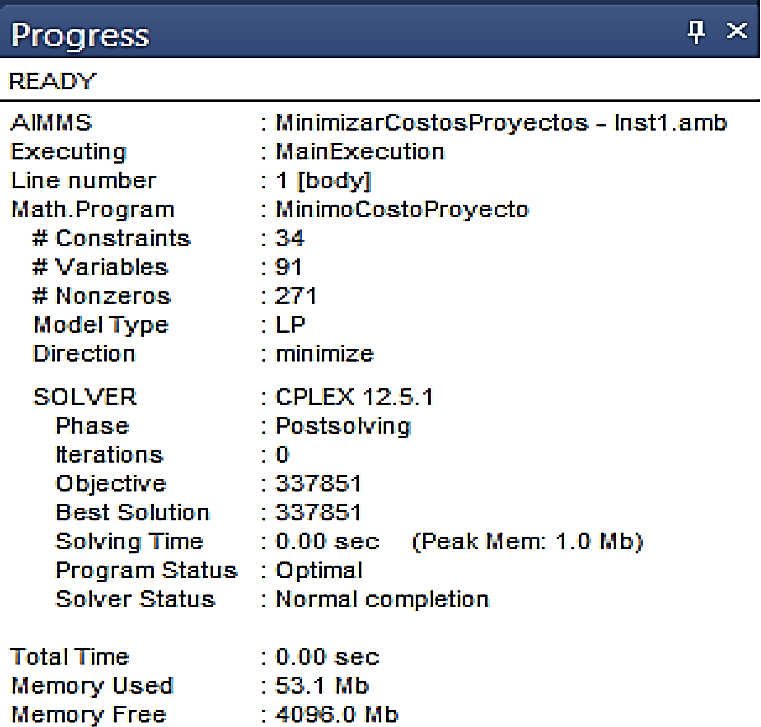Click the # Variables value 91
Screen dimensions: 761x727
(289, 268)
